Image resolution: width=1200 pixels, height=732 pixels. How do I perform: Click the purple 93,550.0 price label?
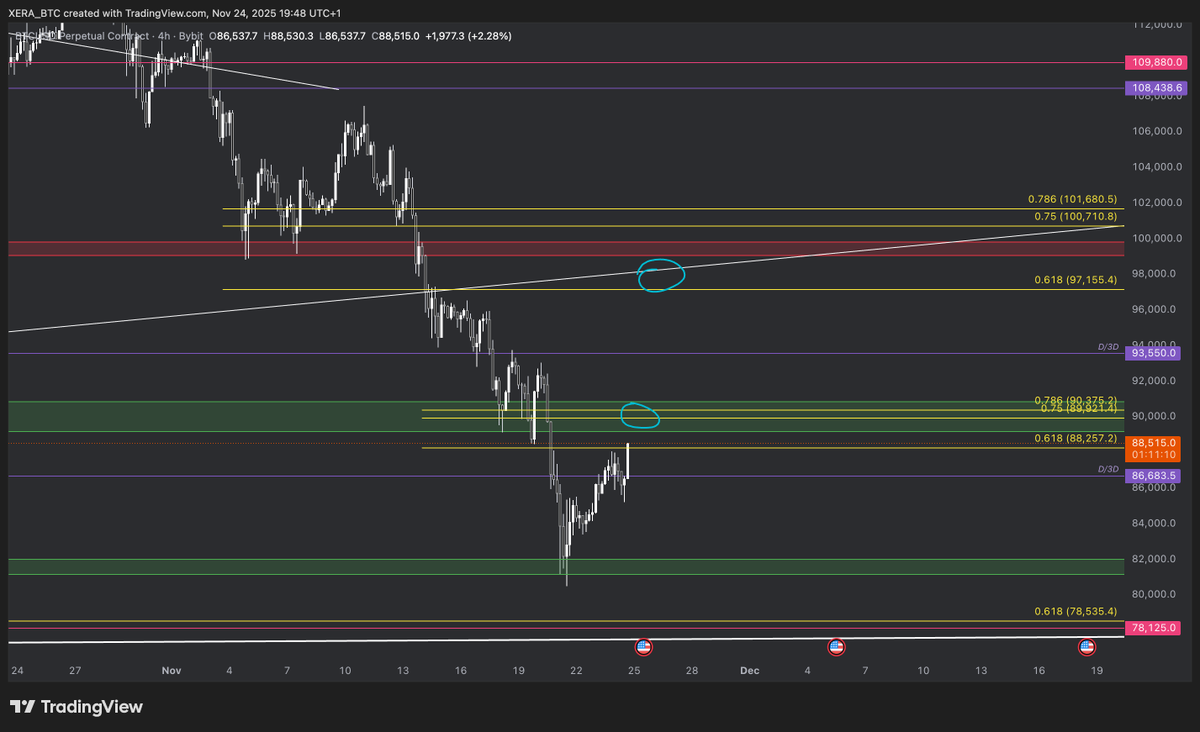[1155, 353]
